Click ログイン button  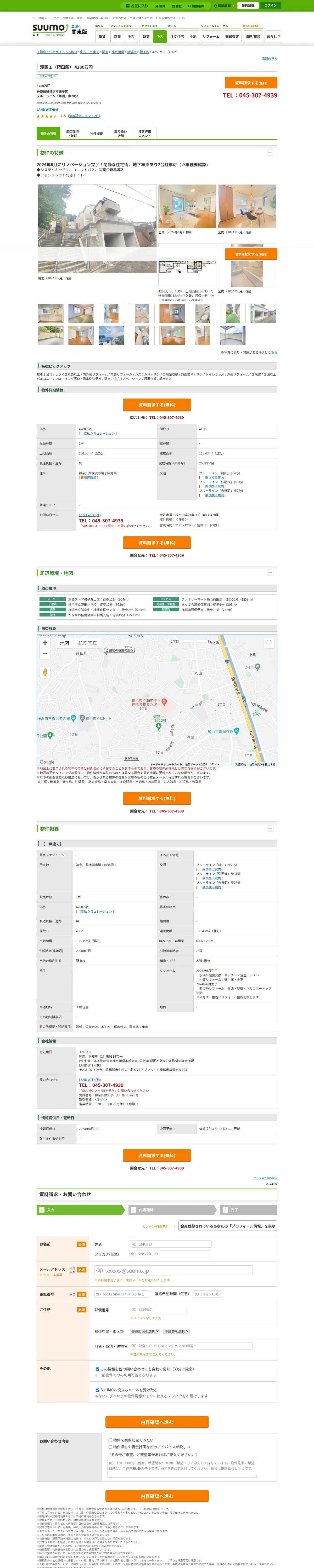coord(270,5)
